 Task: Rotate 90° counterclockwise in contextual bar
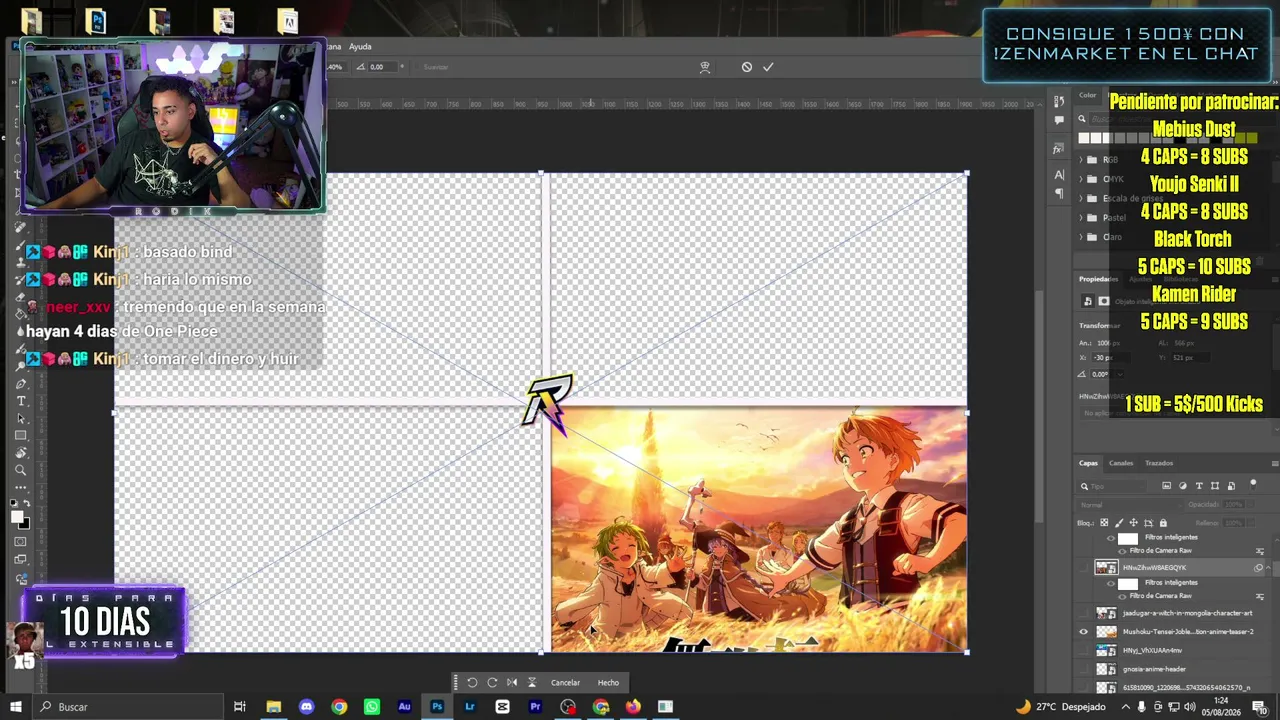click(472, 682)
